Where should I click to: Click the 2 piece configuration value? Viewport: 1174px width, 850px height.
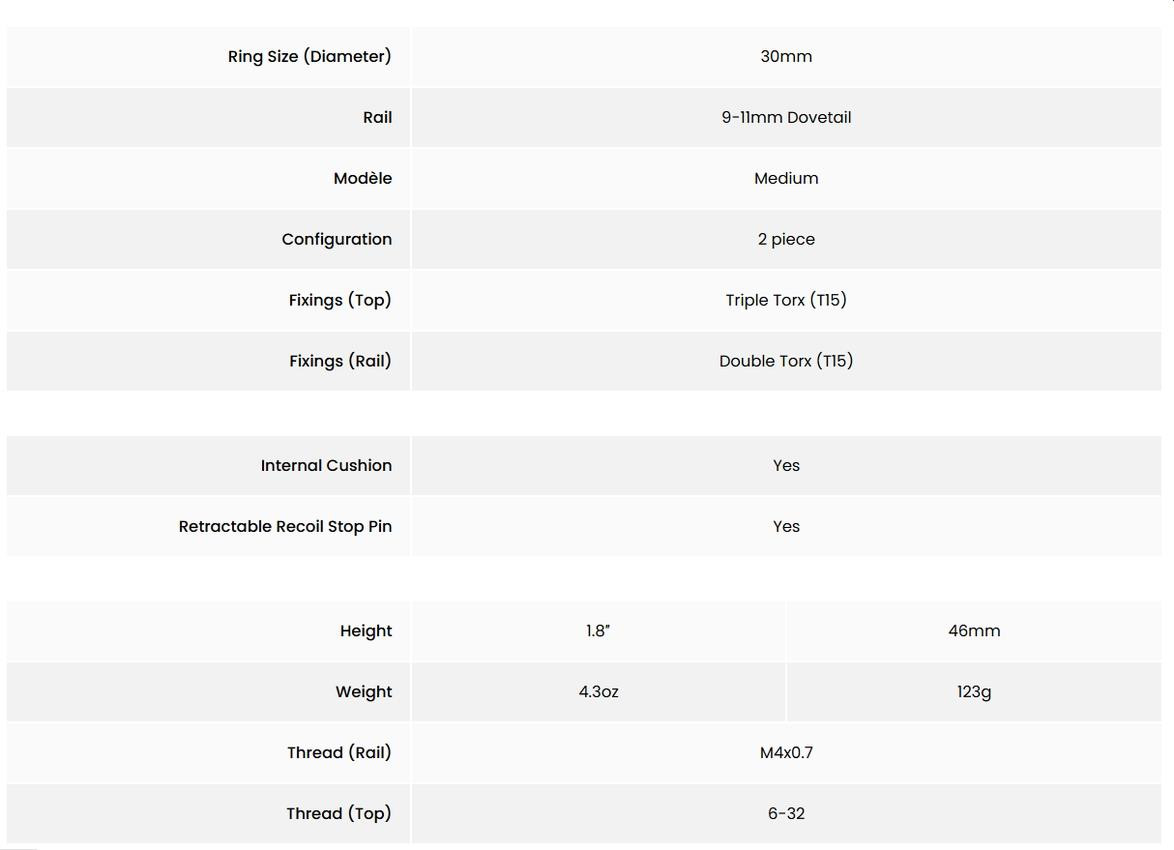[x=786, y=240]
